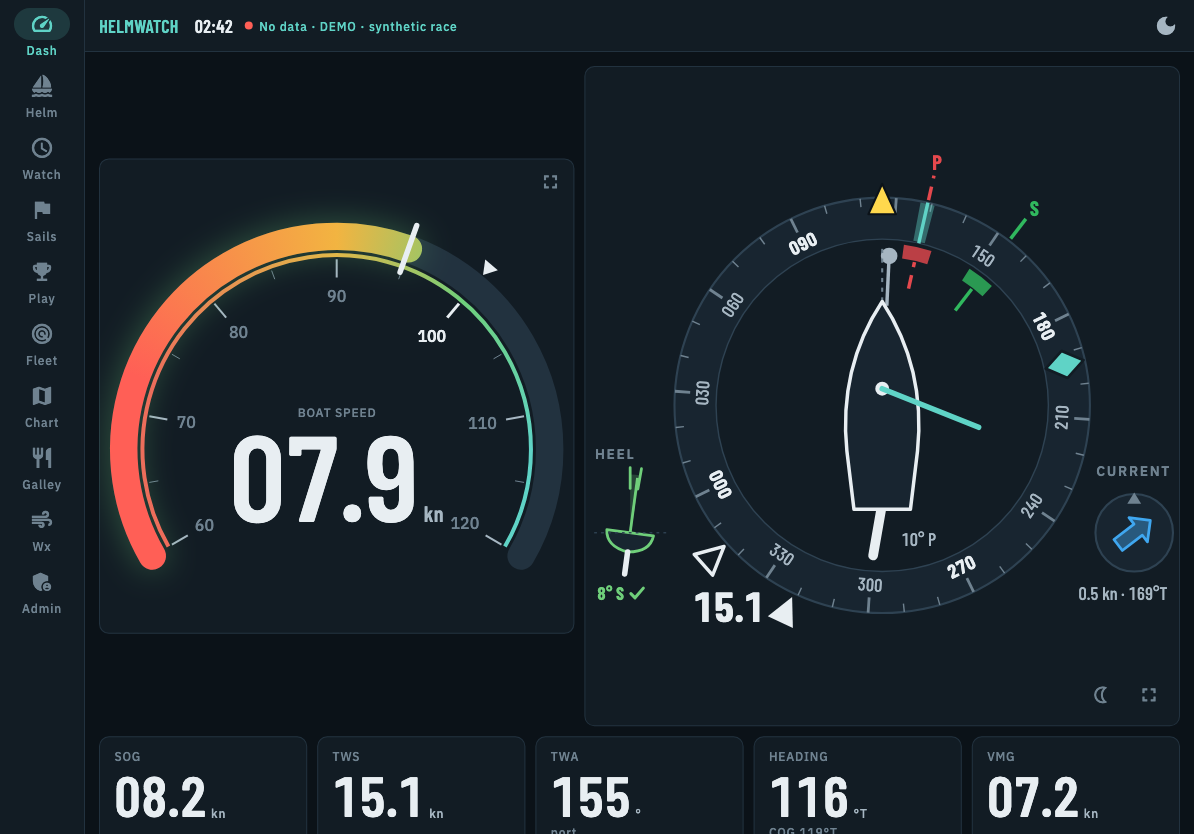Click the 090 compass ring label
Viewport: 1194px width, 834px height.
803,244
